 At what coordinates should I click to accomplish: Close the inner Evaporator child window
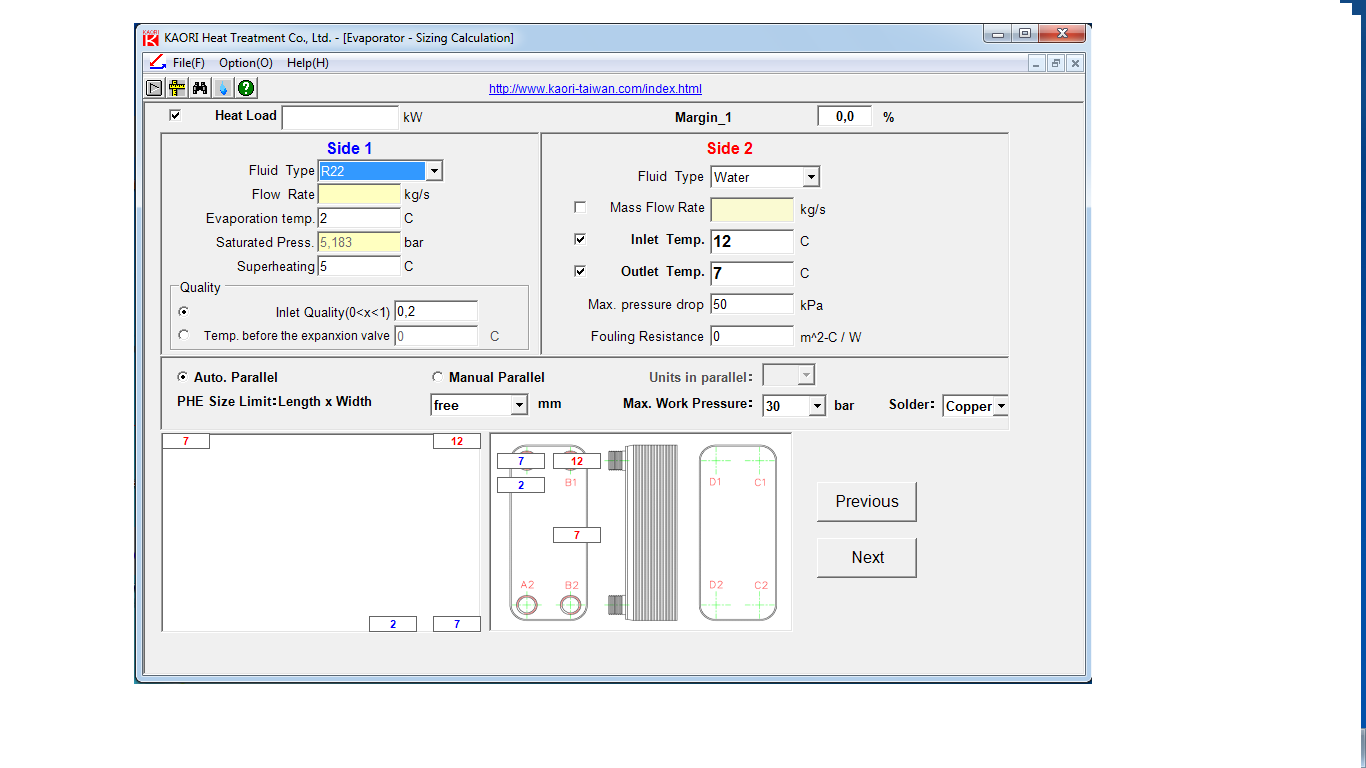(x=1075, y=63)
